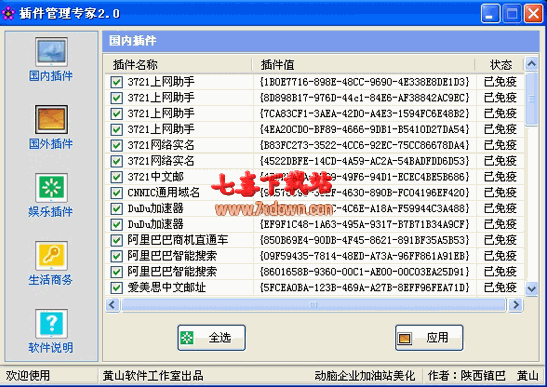
Task: Click the 插件名称 column header
Action: 179,65
